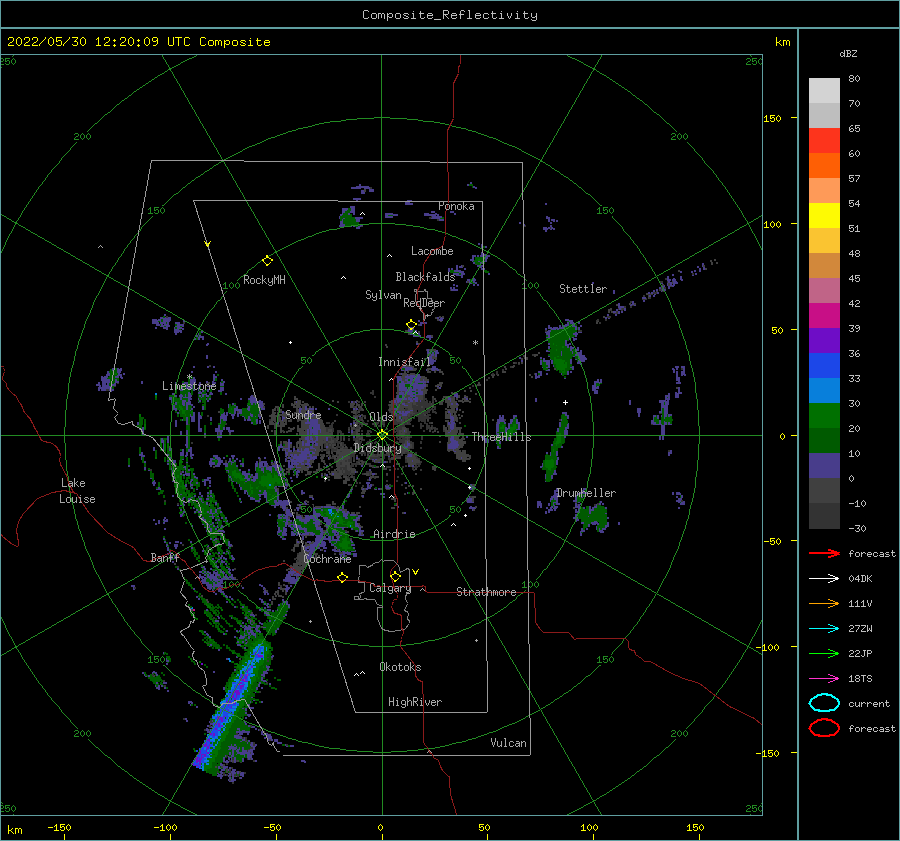This screenshot has height=841, width=900.
Task: Select the bright green 20–30 dBZ swatch
Action: pyautogui.click(x=824, y=416)
